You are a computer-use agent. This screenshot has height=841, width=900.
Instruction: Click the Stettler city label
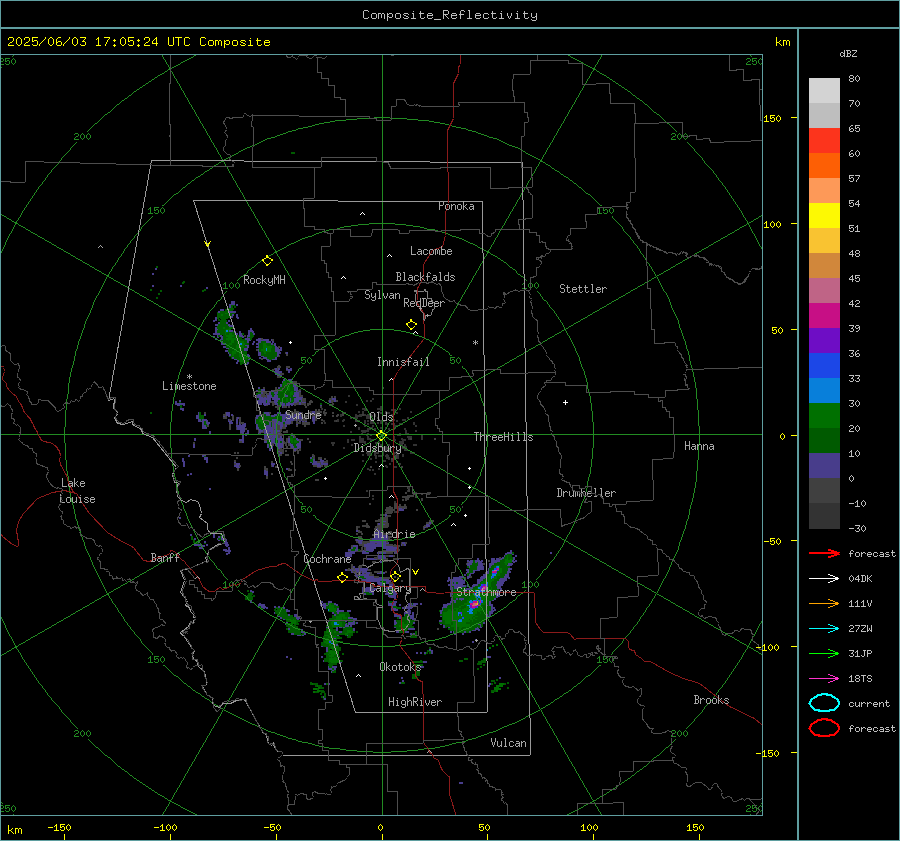583,289
